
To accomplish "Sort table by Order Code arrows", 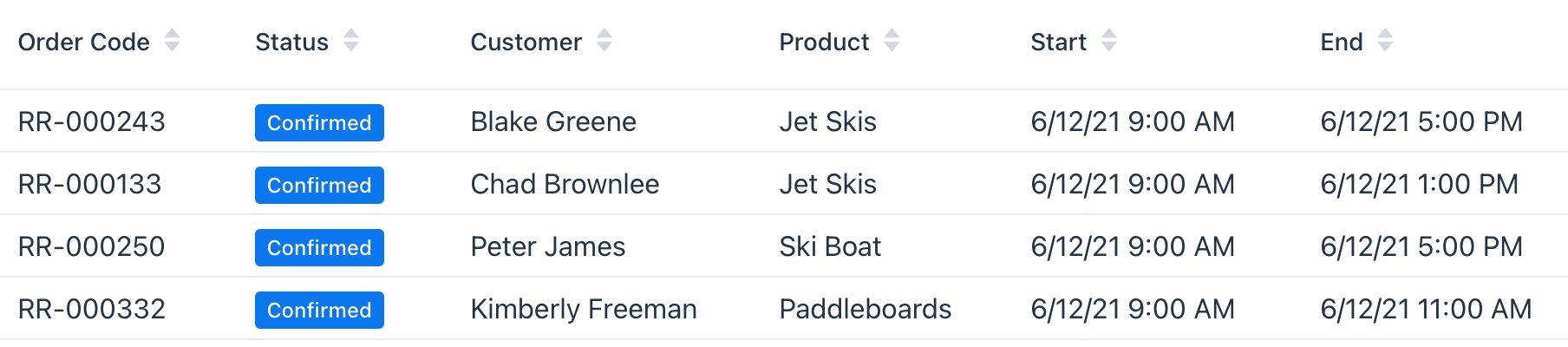I will 172,41.
